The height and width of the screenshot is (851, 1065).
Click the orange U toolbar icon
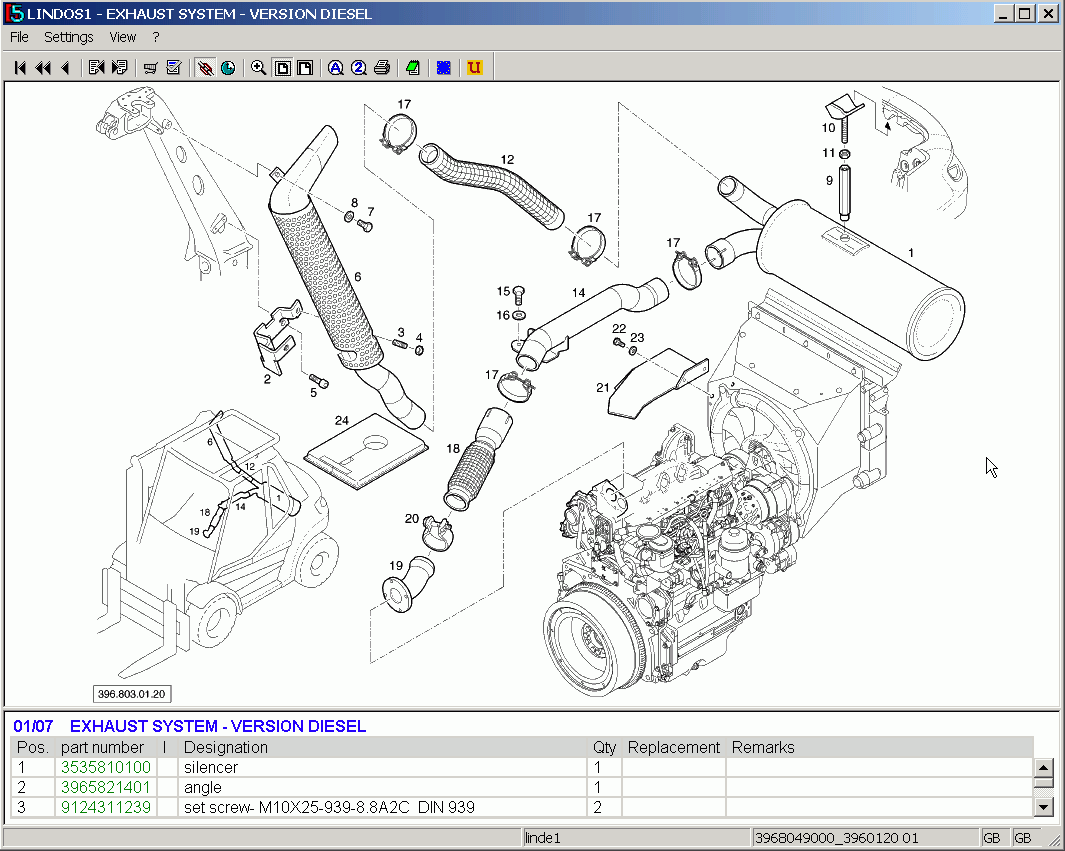pyautogui.click(x=474, y=68)
